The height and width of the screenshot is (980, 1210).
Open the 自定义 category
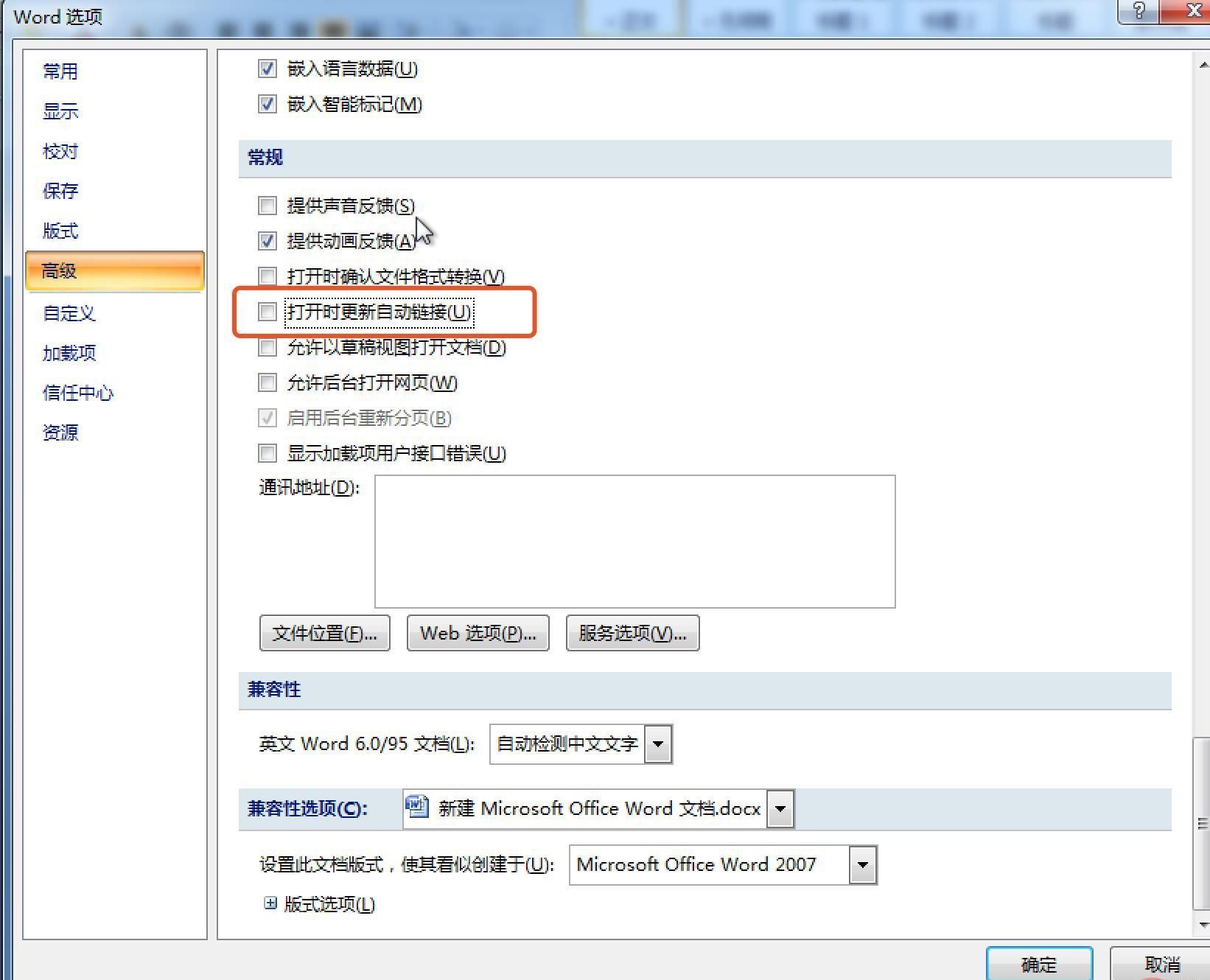(x=69, y=313)
